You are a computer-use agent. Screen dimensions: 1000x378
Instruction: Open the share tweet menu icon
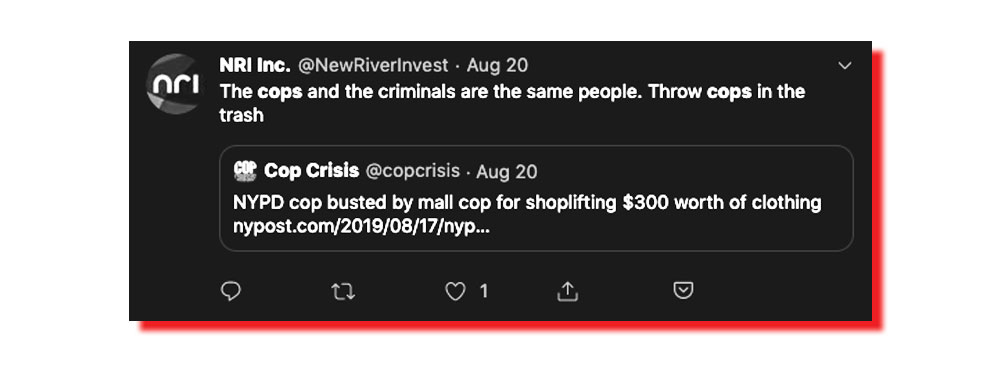click(567, 291)
